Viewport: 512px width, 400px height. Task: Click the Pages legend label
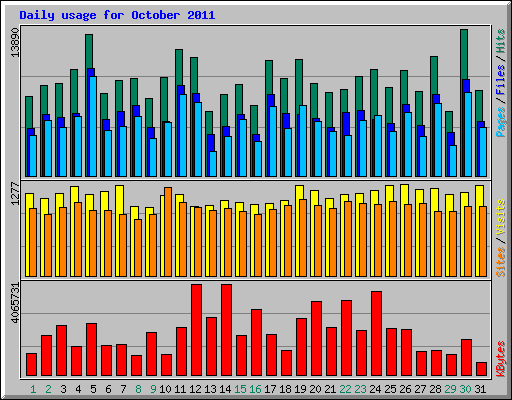click(501, 122)
